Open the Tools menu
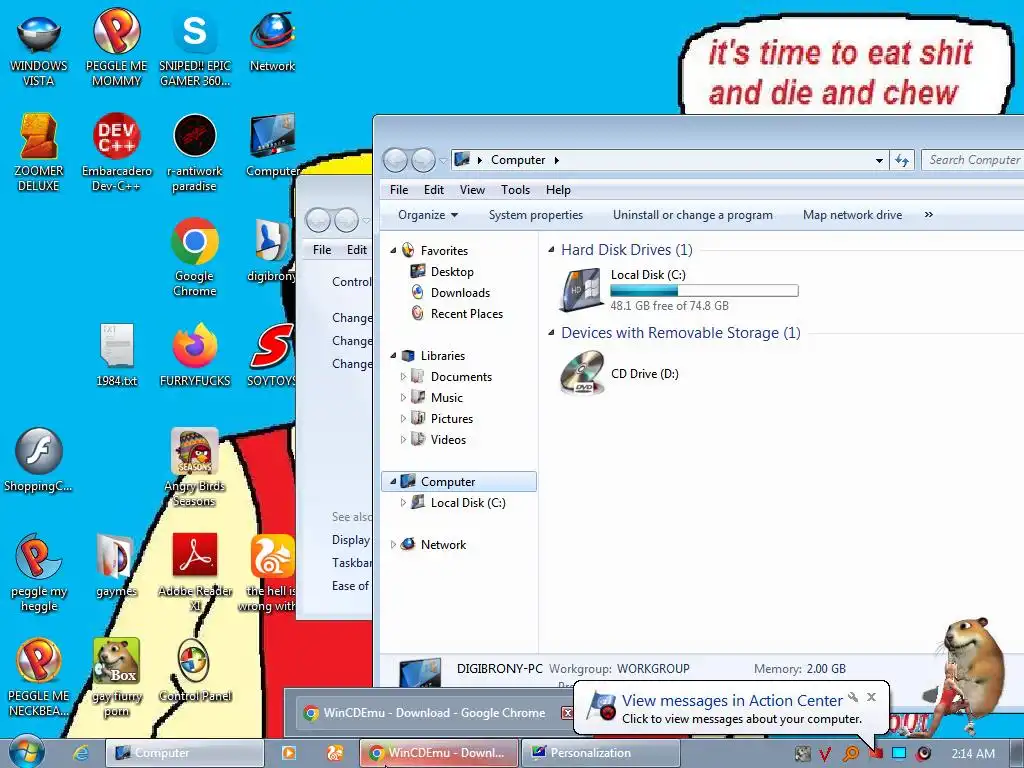Image resolution: width=1024 pixels, height=768 pixels. tap(515, 190)
